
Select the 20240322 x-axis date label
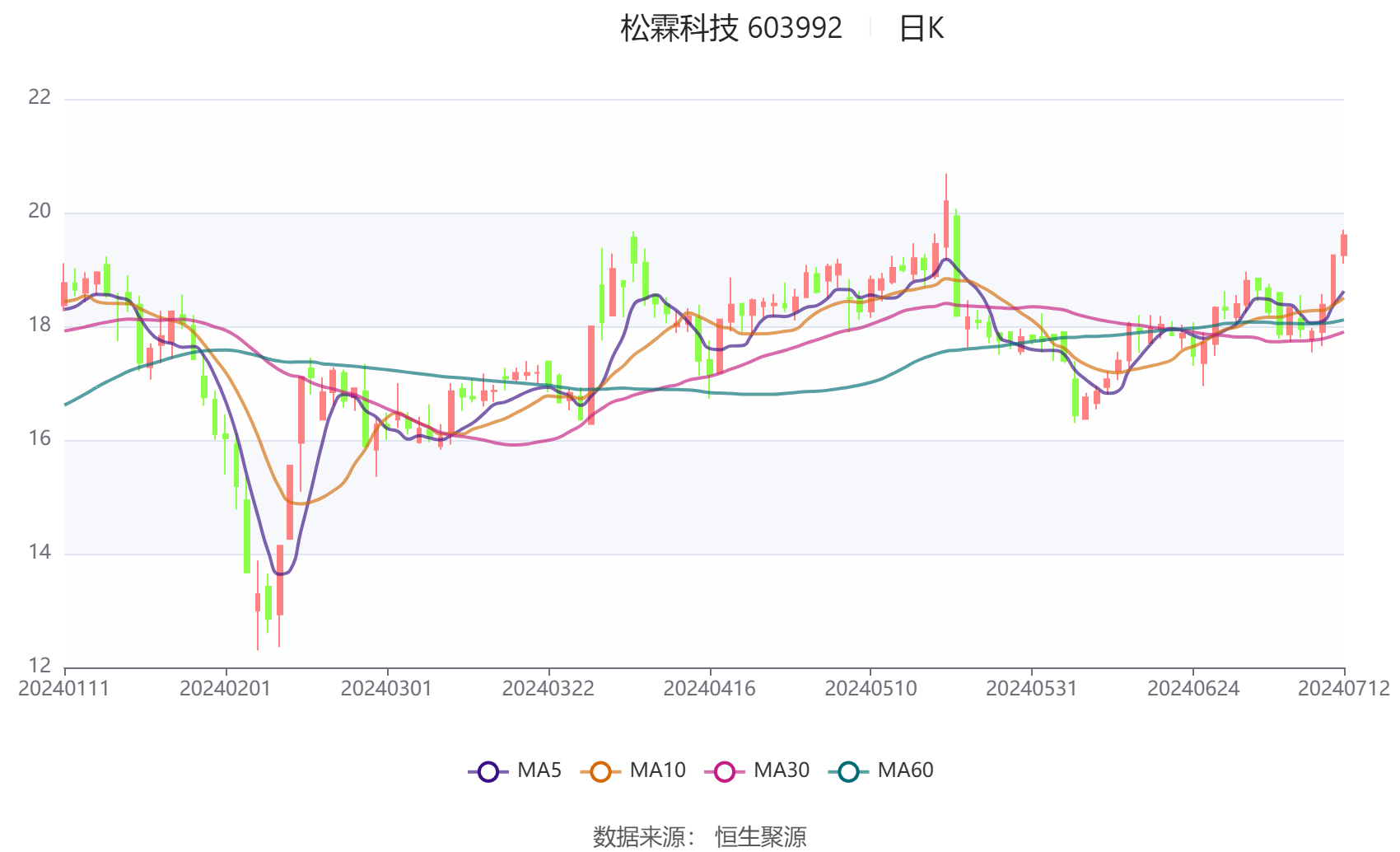tap(548, 689)
